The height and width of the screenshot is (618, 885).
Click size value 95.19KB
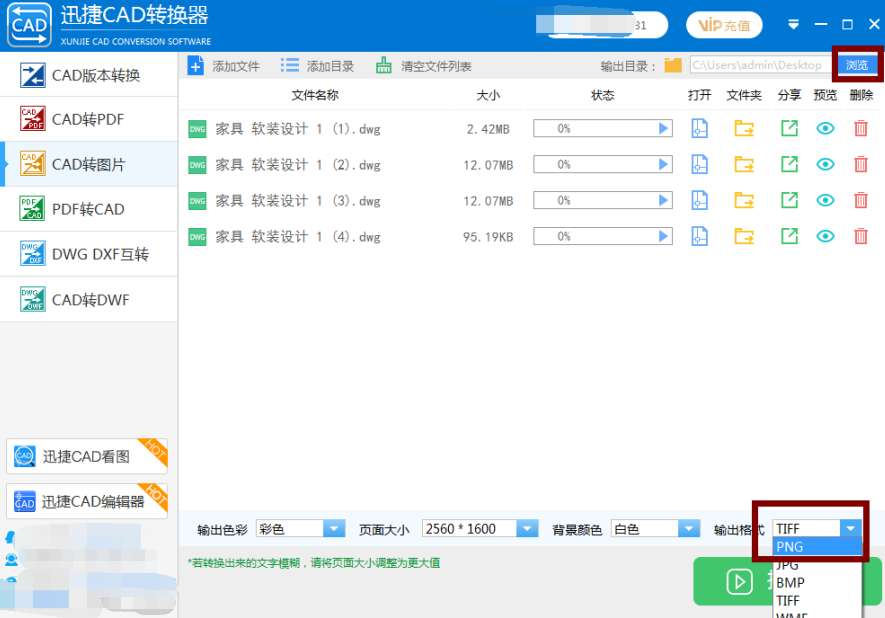click(488, 237)
